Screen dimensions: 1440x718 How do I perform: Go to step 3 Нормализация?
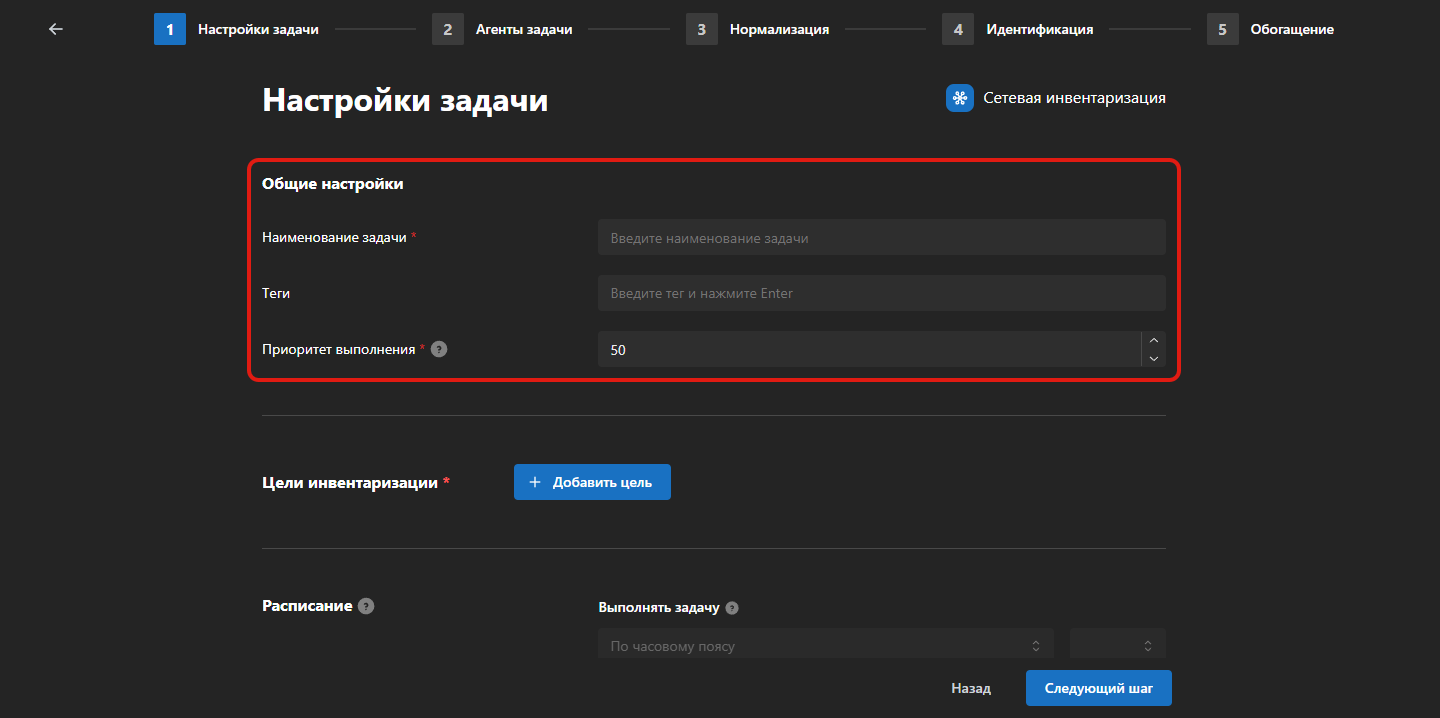(758, 29)
